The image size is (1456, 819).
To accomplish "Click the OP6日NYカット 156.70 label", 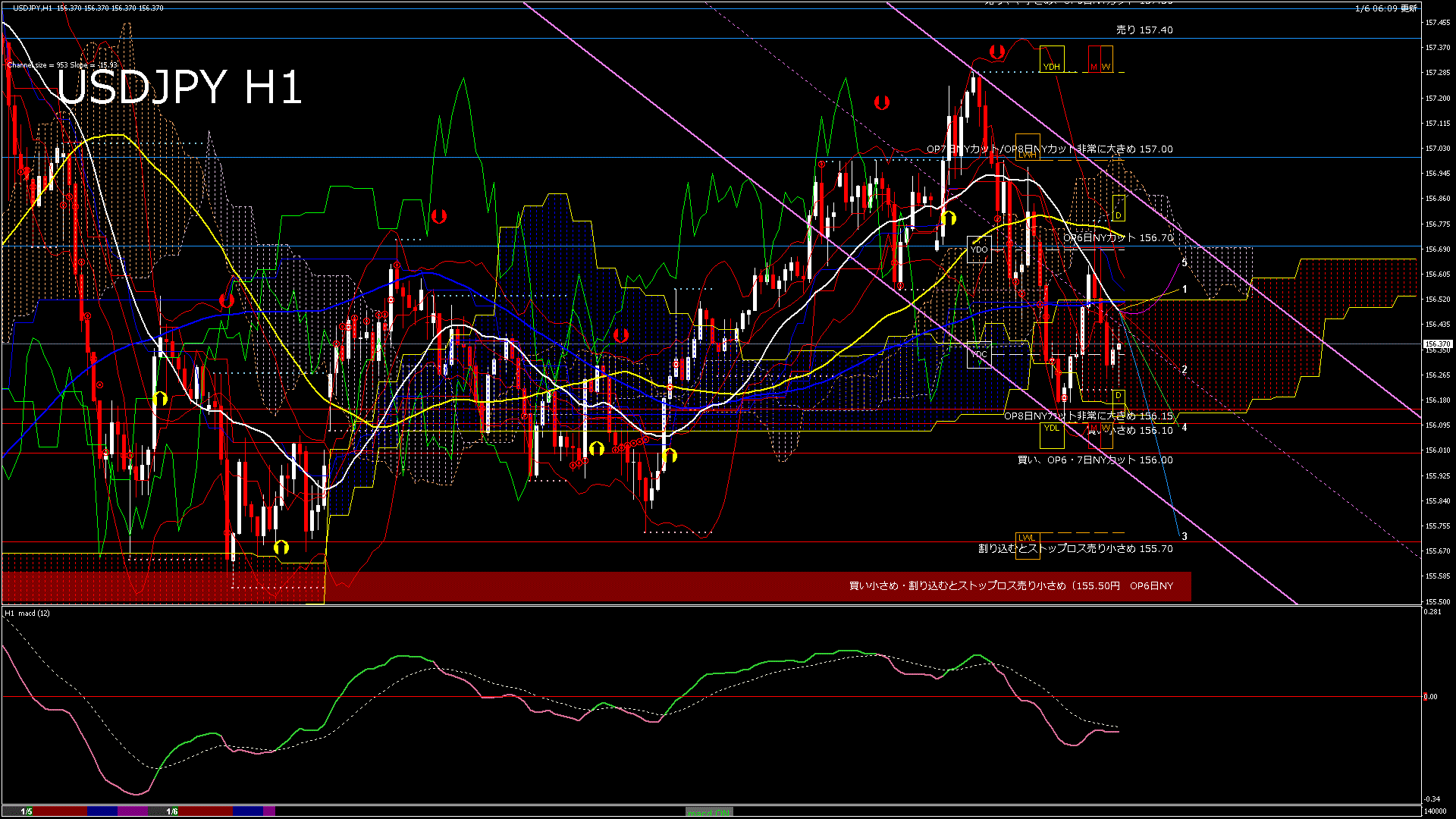I will click(x=1118, y=238).
